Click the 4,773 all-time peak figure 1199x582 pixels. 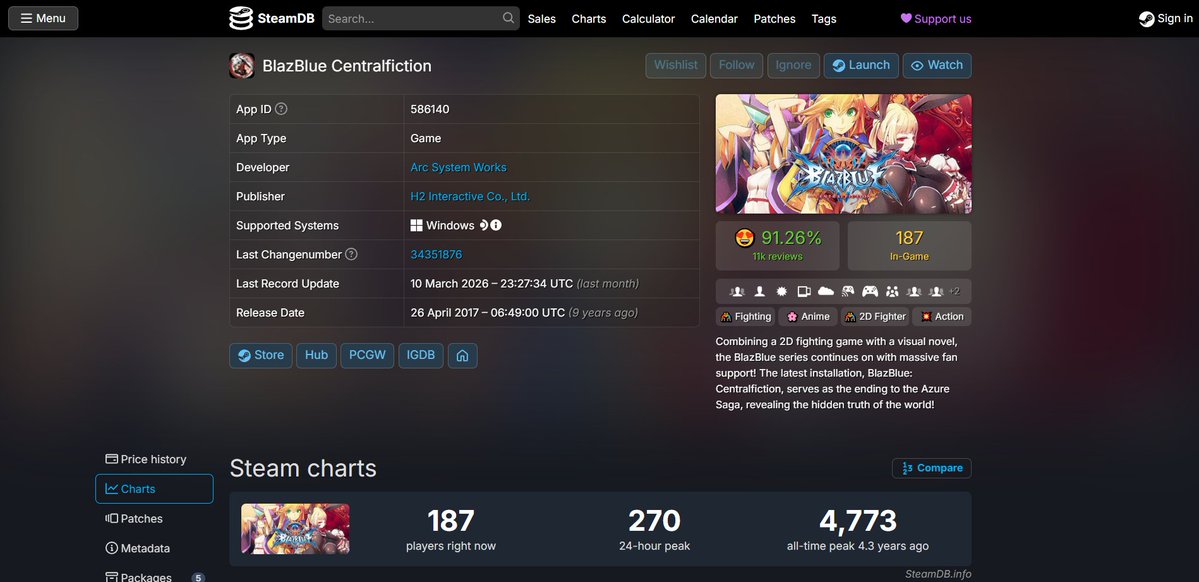point(858,521)
